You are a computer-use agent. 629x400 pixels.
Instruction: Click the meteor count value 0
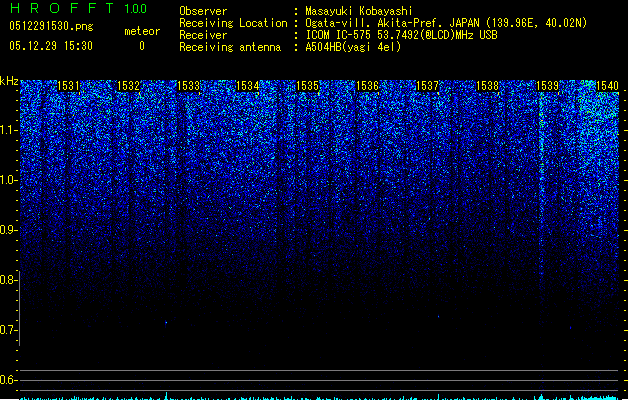pyautogui.click(x=142, y=46)
